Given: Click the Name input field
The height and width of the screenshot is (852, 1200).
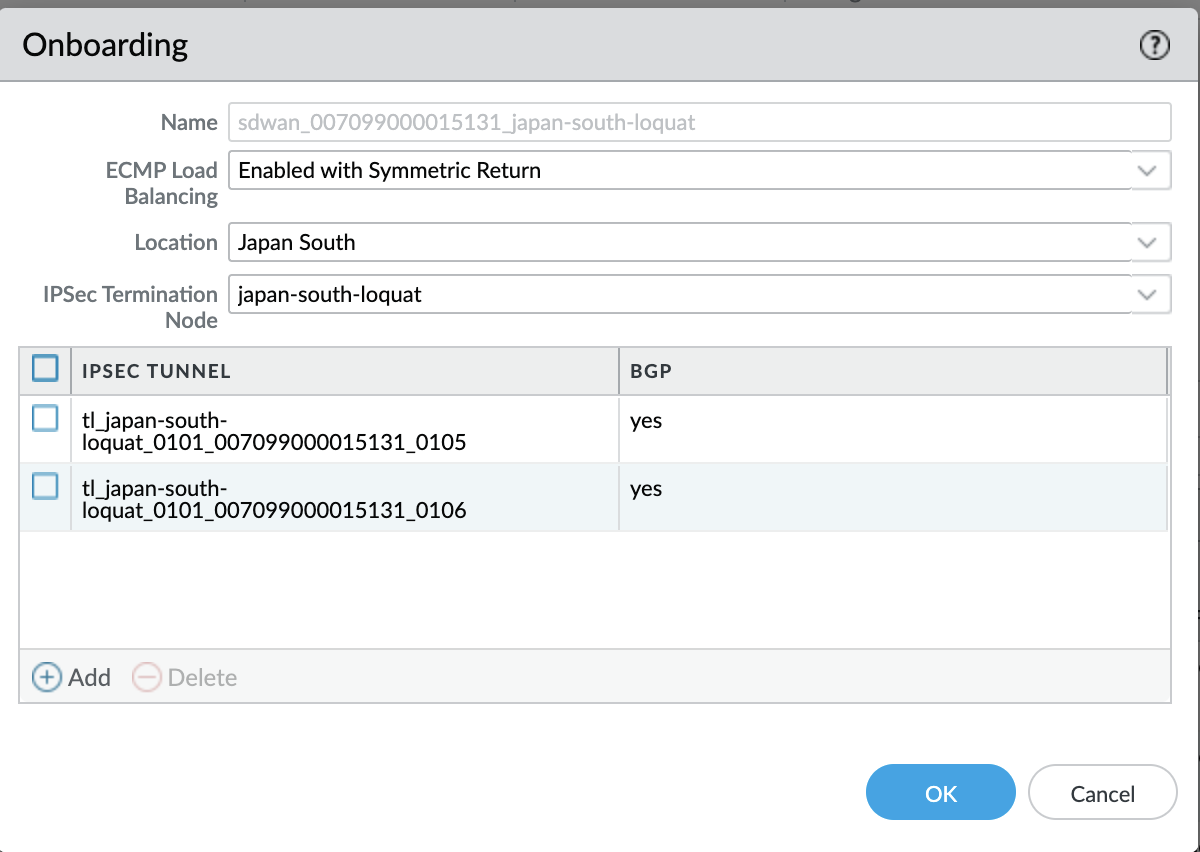Looking at the screenshot, I should point(698,123).
